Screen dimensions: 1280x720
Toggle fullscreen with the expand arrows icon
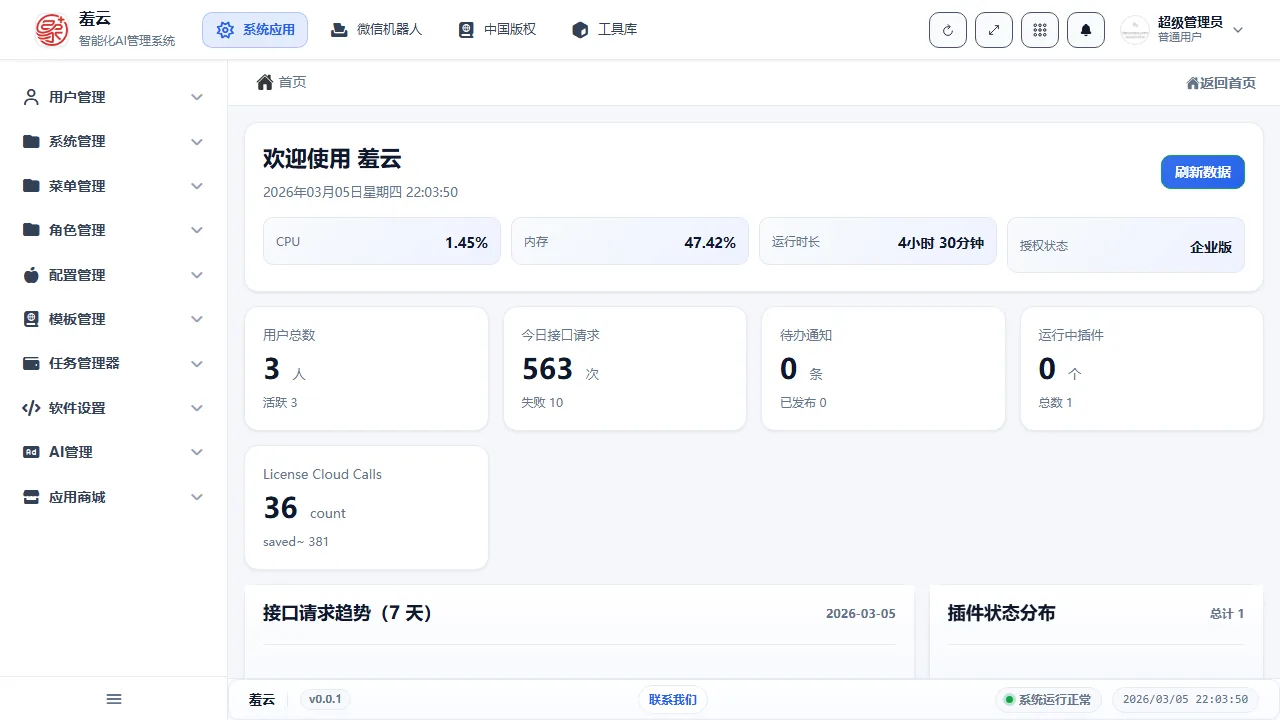pos(994,30)
